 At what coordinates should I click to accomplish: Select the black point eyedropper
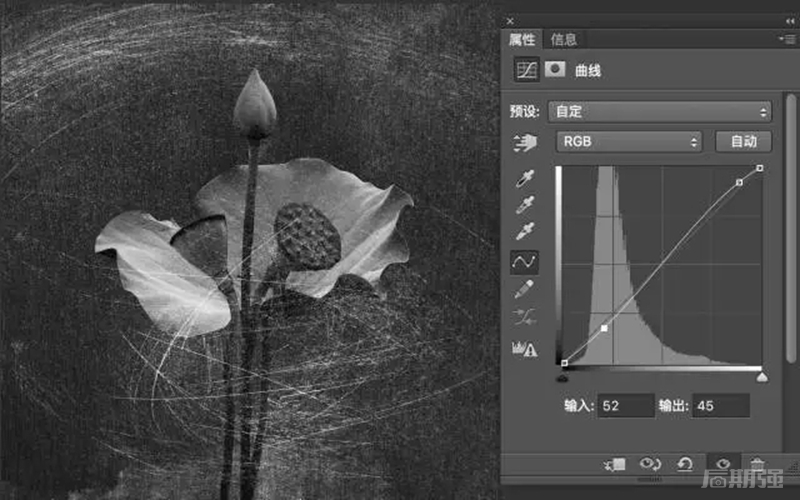pos(524,179)
